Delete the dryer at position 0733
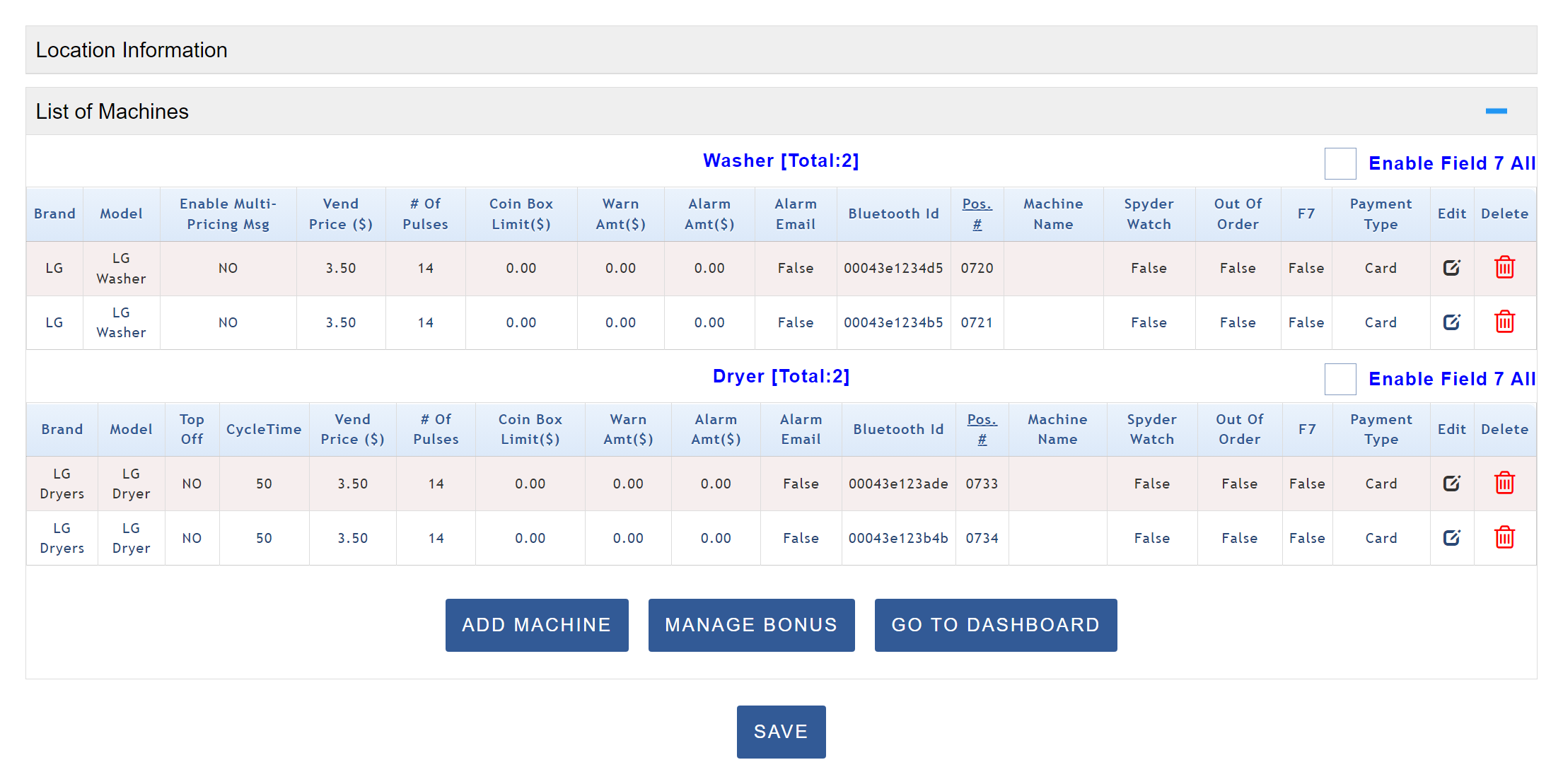1563x784 pixels. [x=1504, y=484]
